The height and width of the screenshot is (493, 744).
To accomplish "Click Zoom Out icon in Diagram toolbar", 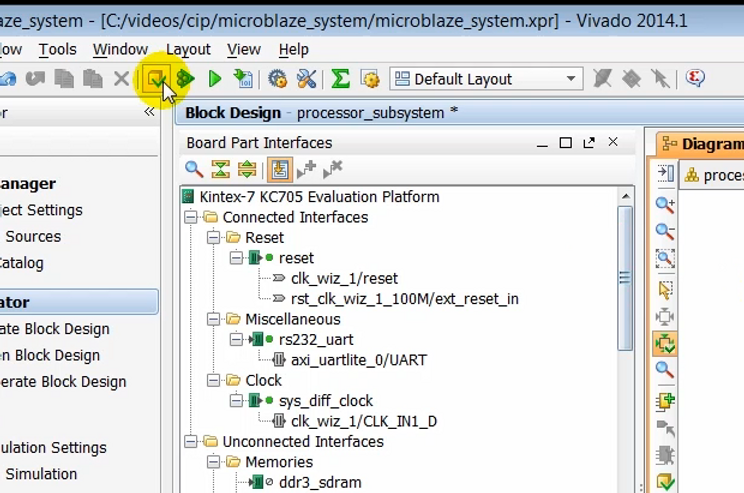I will [665, 231].
